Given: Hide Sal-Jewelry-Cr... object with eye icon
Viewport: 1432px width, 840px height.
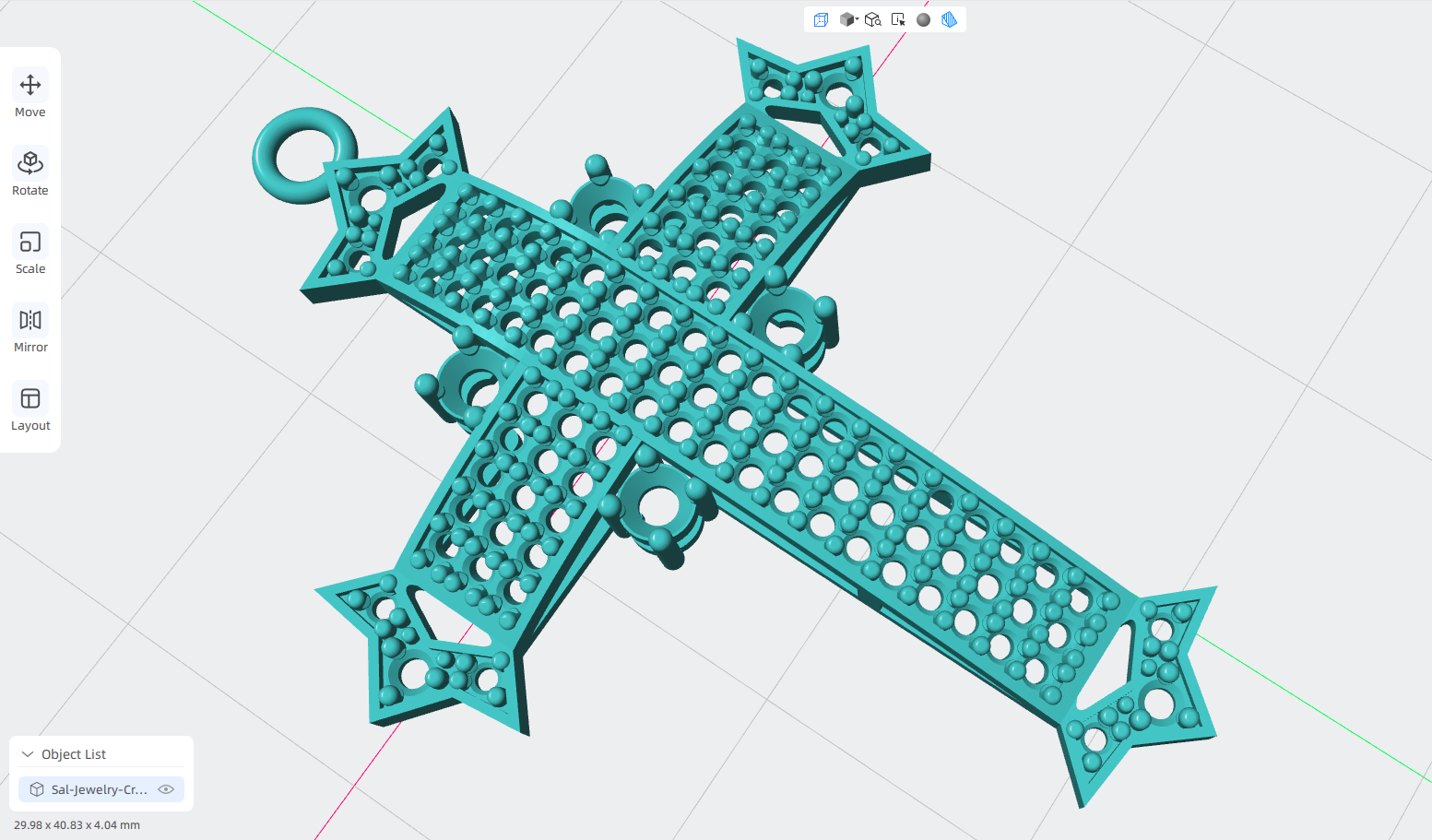Looking at the screenshot, I should (166, 789).
